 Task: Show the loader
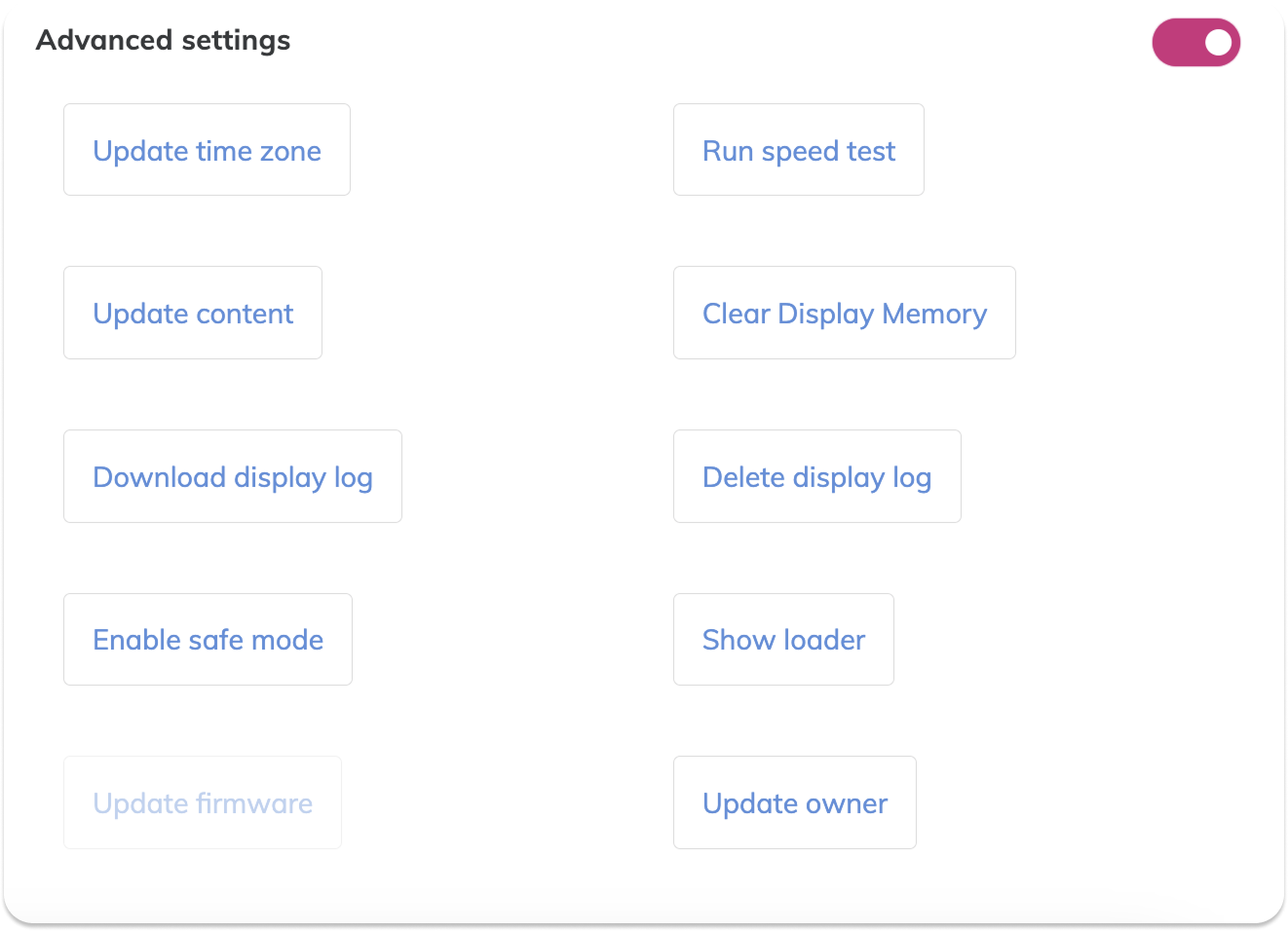pyautogui.click(x=783, y=640)
